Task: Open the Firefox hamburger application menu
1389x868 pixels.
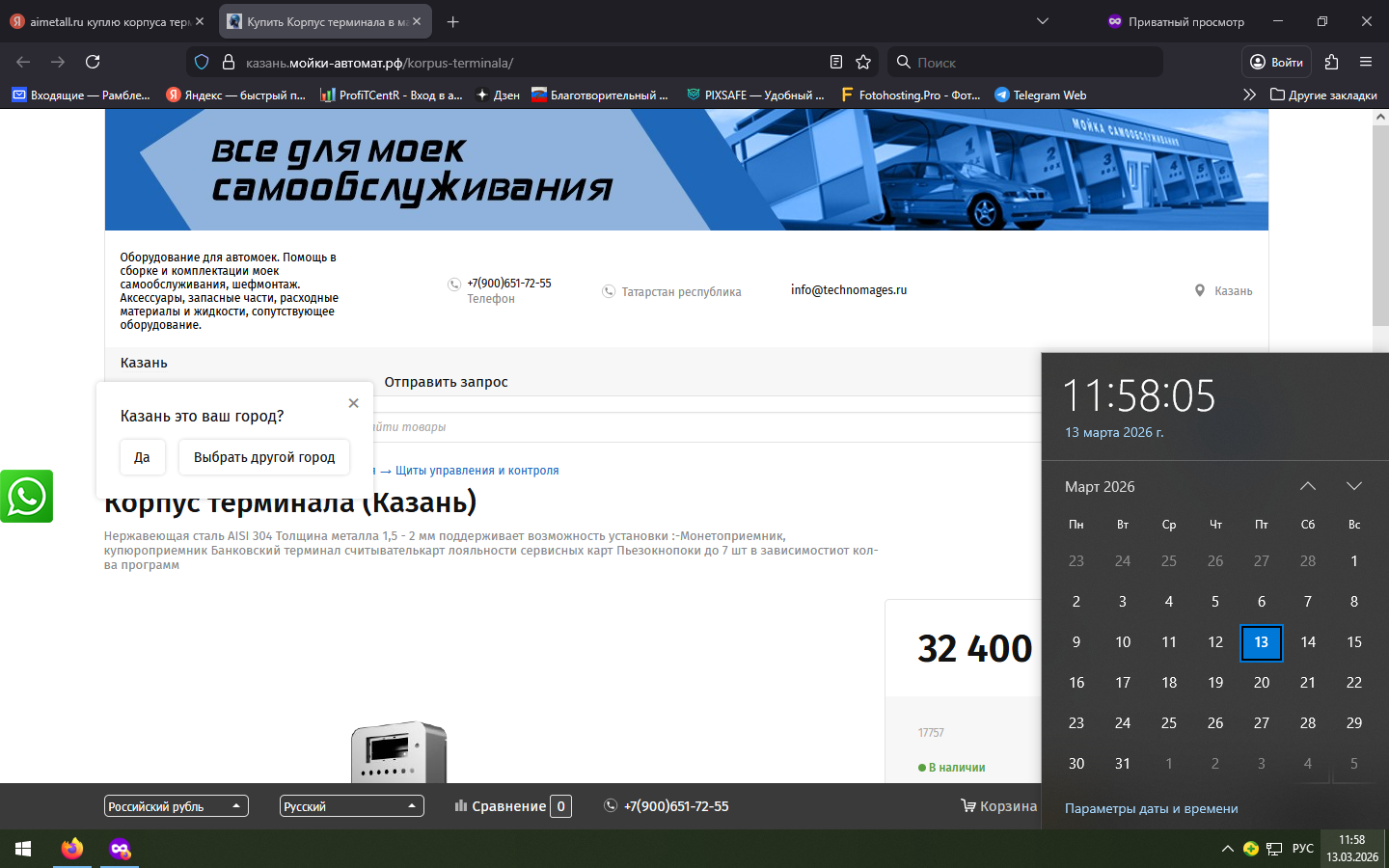Action: (1366, 62)
